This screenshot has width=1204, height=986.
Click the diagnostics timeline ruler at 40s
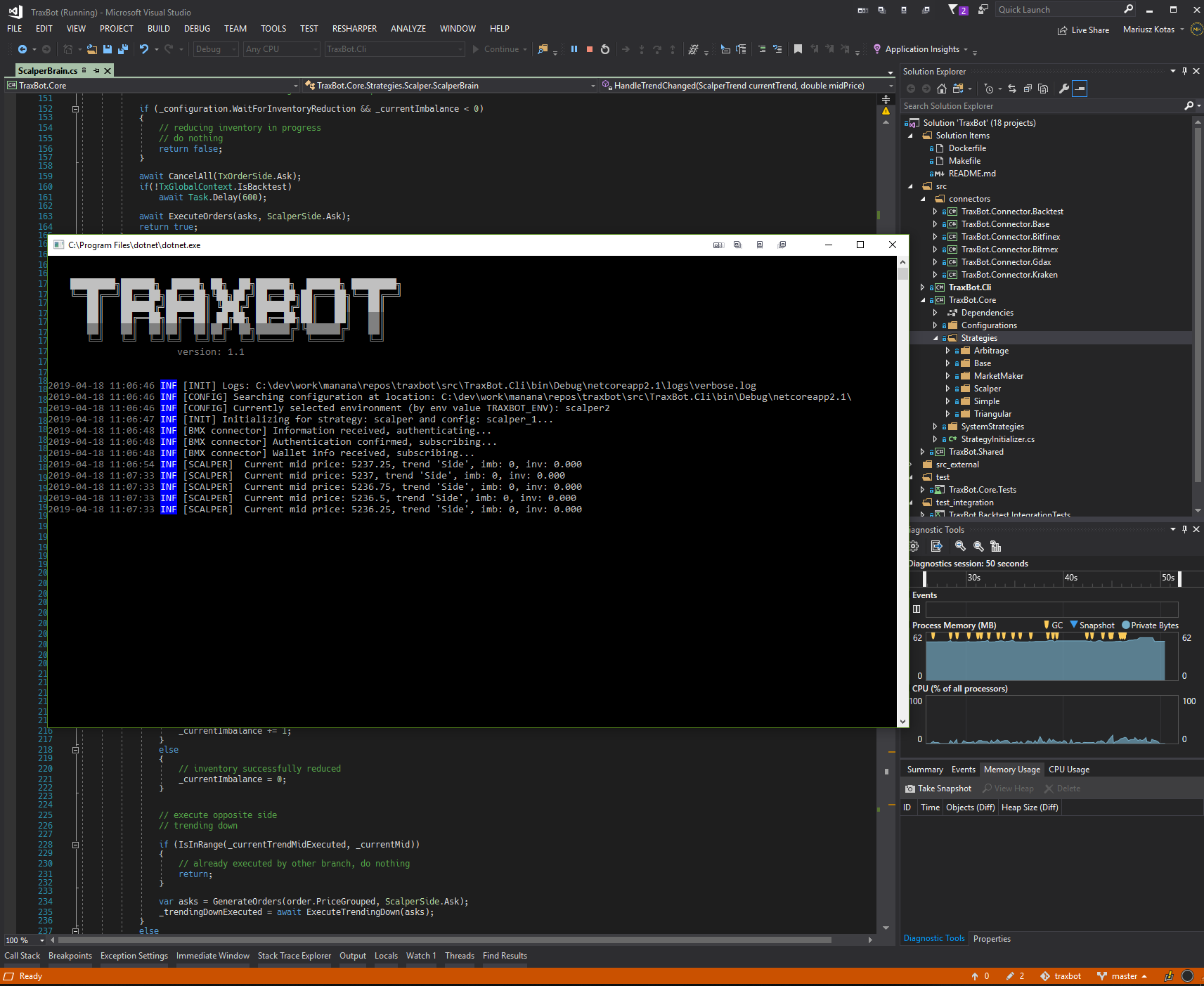(1069, 578)
